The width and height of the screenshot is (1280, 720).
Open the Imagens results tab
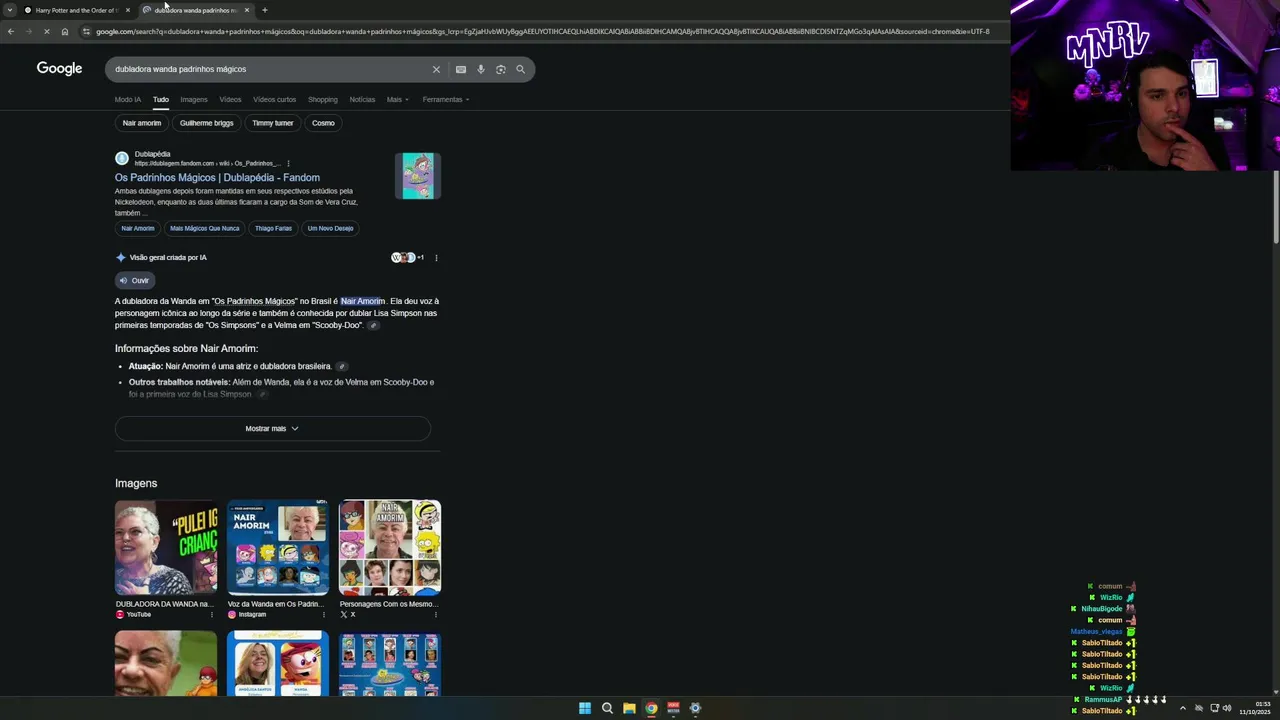pyautogui.click(x=194, y=100)
